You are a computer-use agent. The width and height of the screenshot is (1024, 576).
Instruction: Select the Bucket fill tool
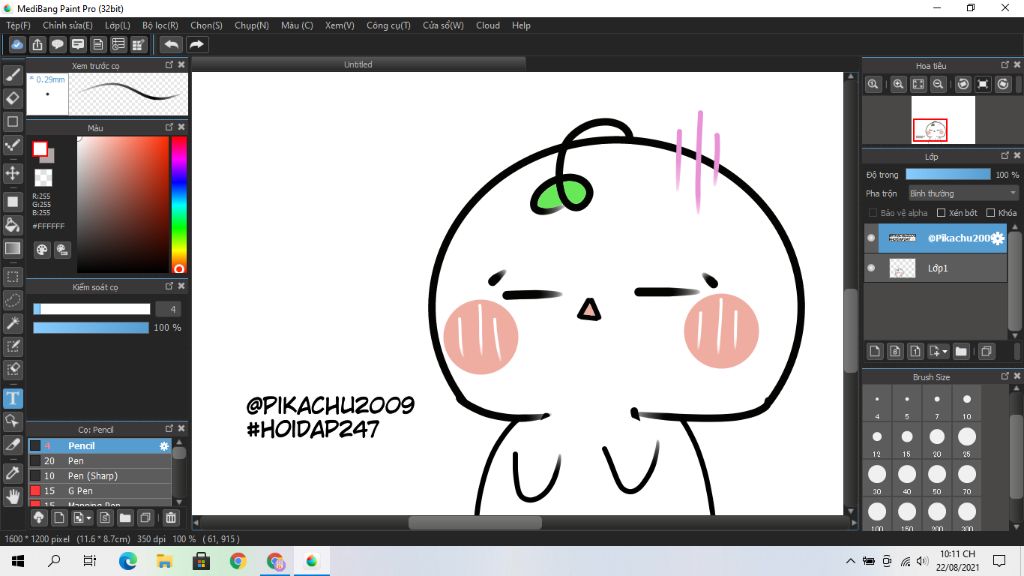click(x=12, y=225)
